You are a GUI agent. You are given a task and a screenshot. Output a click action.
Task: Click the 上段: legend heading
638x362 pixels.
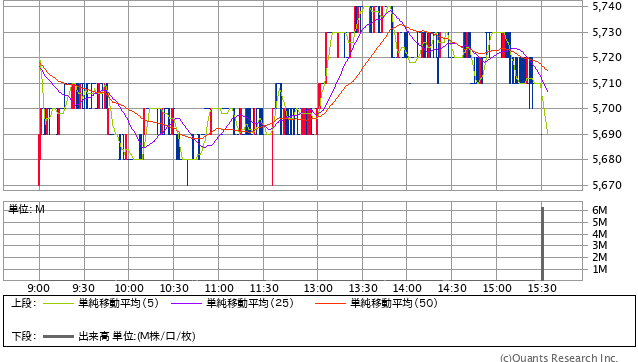(24, 303)
